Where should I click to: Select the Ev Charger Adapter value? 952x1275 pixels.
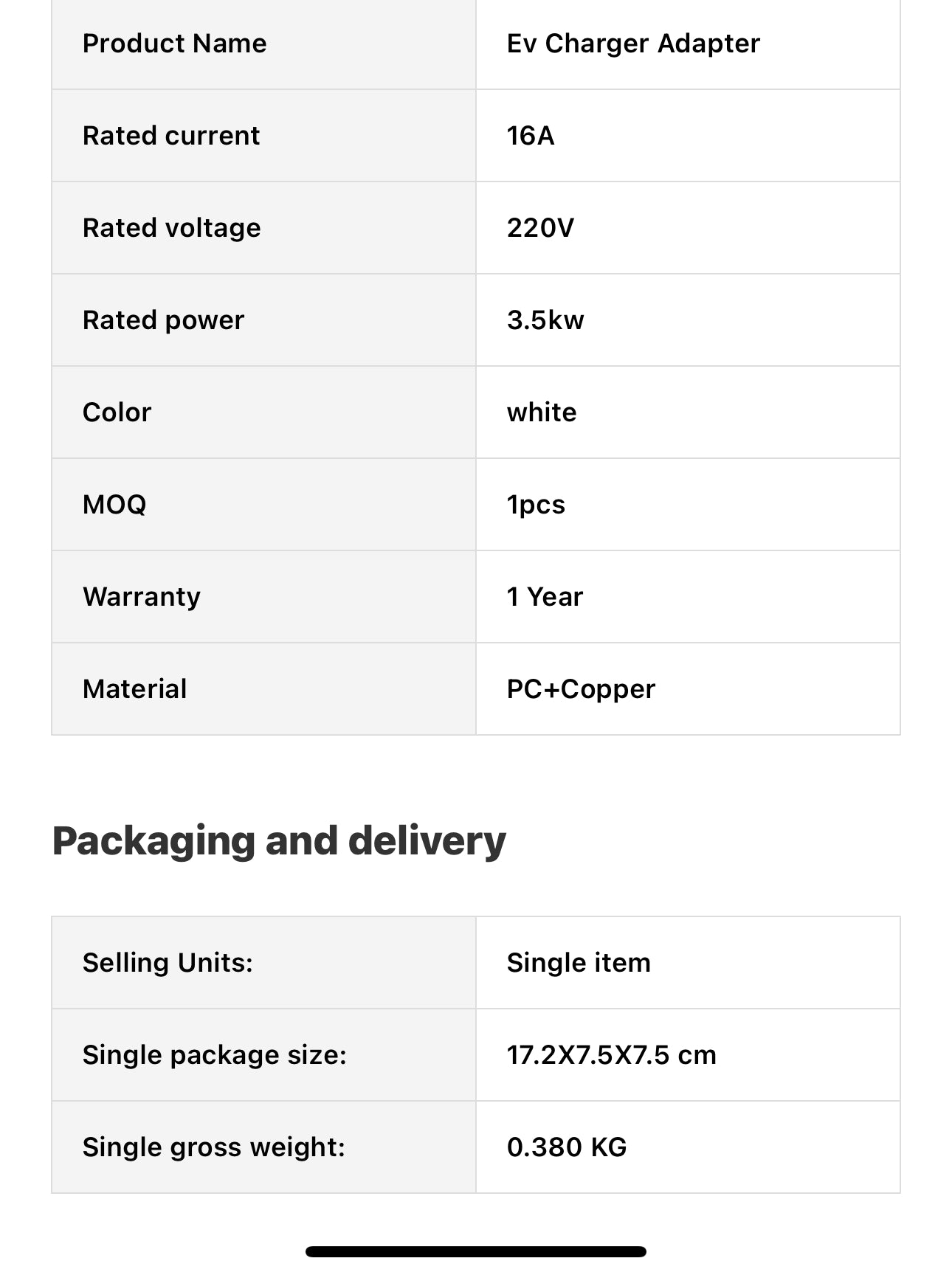point(633,44)
